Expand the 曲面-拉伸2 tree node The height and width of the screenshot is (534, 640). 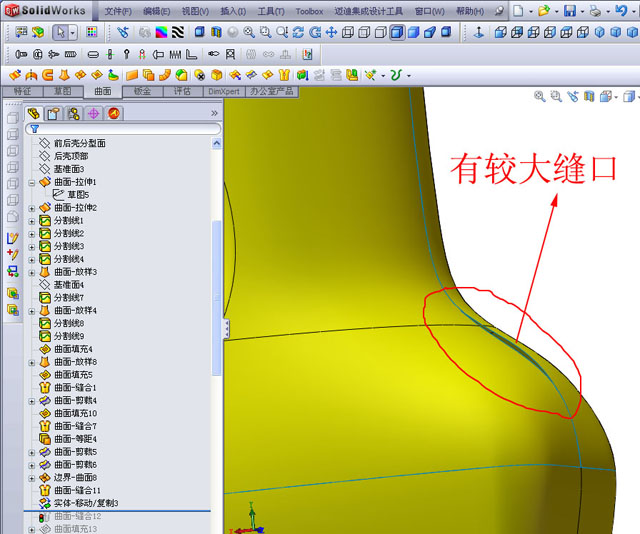tap(32, 209)
